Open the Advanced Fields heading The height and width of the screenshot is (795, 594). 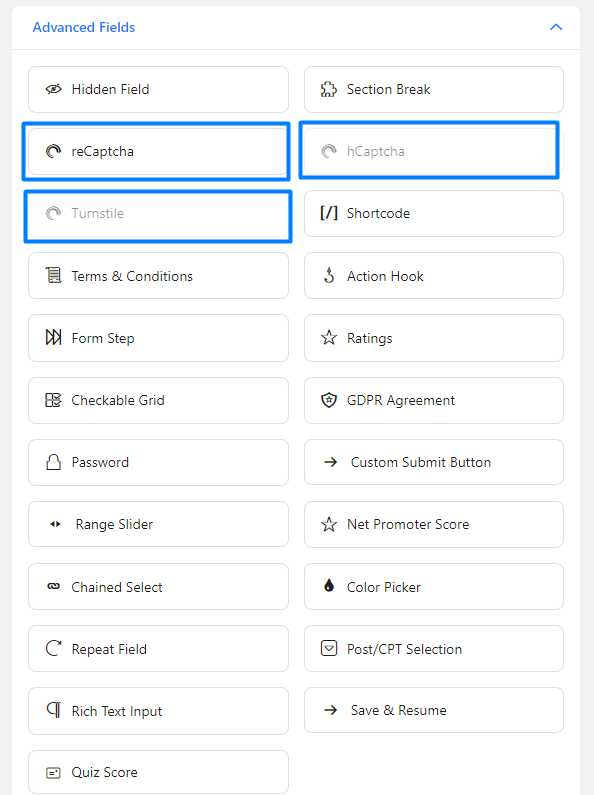84,27
